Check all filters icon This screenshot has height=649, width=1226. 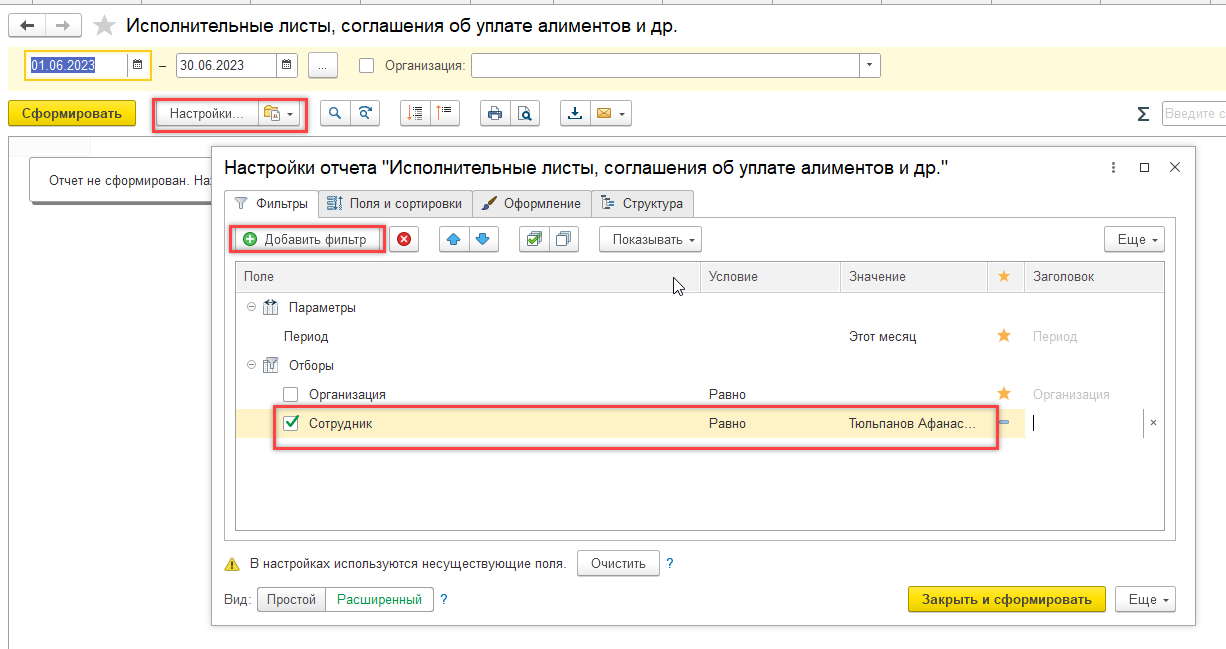point(534,239)
